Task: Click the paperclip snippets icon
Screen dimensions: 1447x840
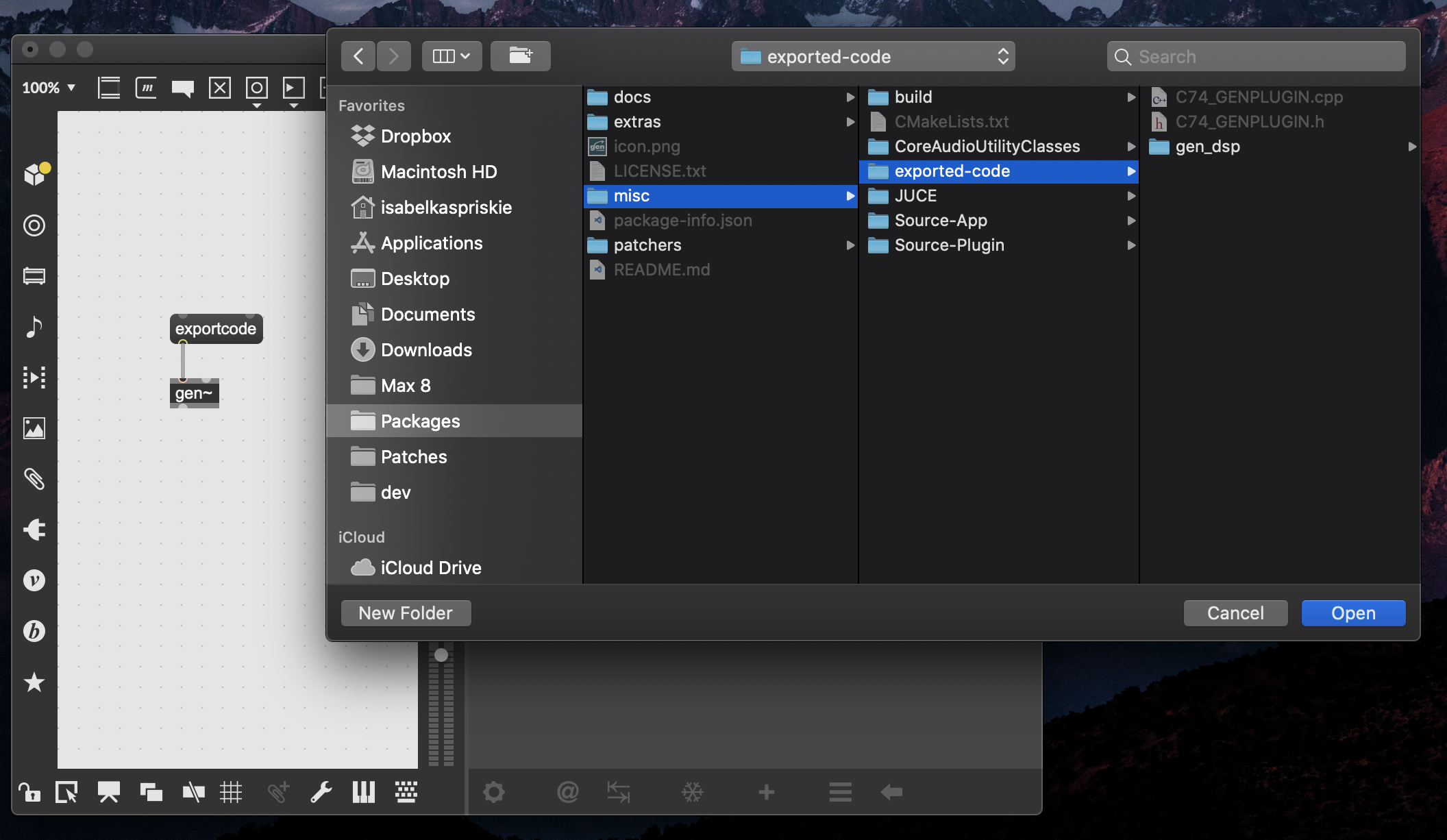Action: click(34, 479)
